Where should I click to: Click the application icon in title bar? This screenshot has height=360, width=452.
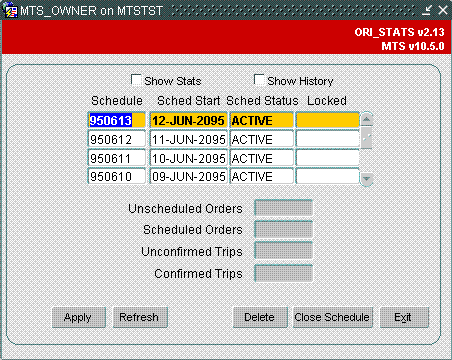tap(10, 10)
